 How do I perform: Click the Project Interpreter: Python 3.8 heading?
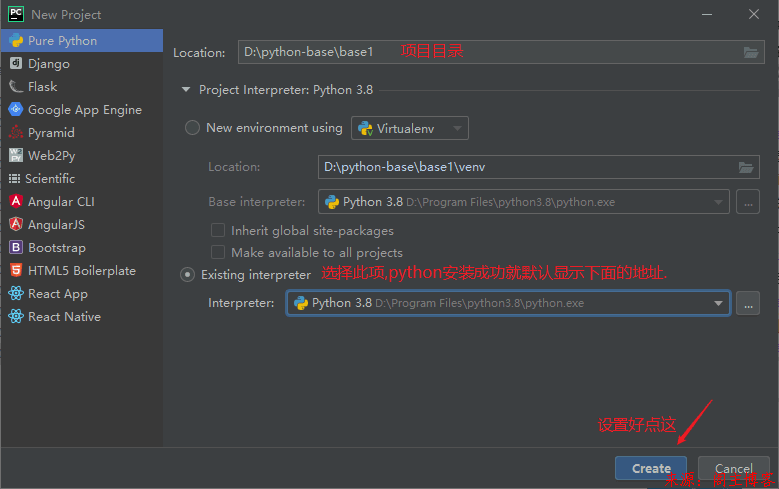pos(286,90)
